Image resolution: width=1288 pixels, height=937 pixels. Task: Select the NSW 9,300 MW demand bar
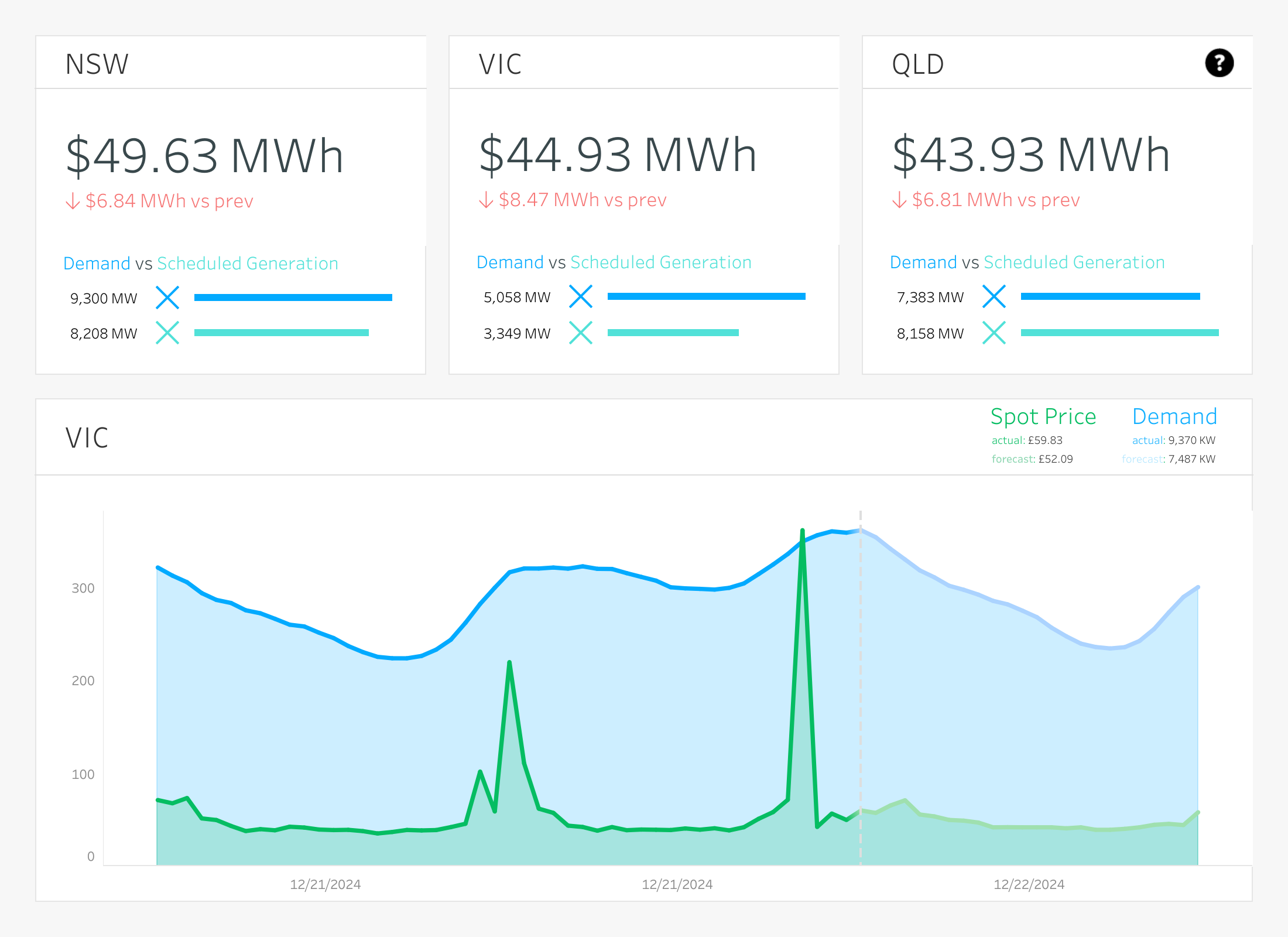tap(293, 297)
